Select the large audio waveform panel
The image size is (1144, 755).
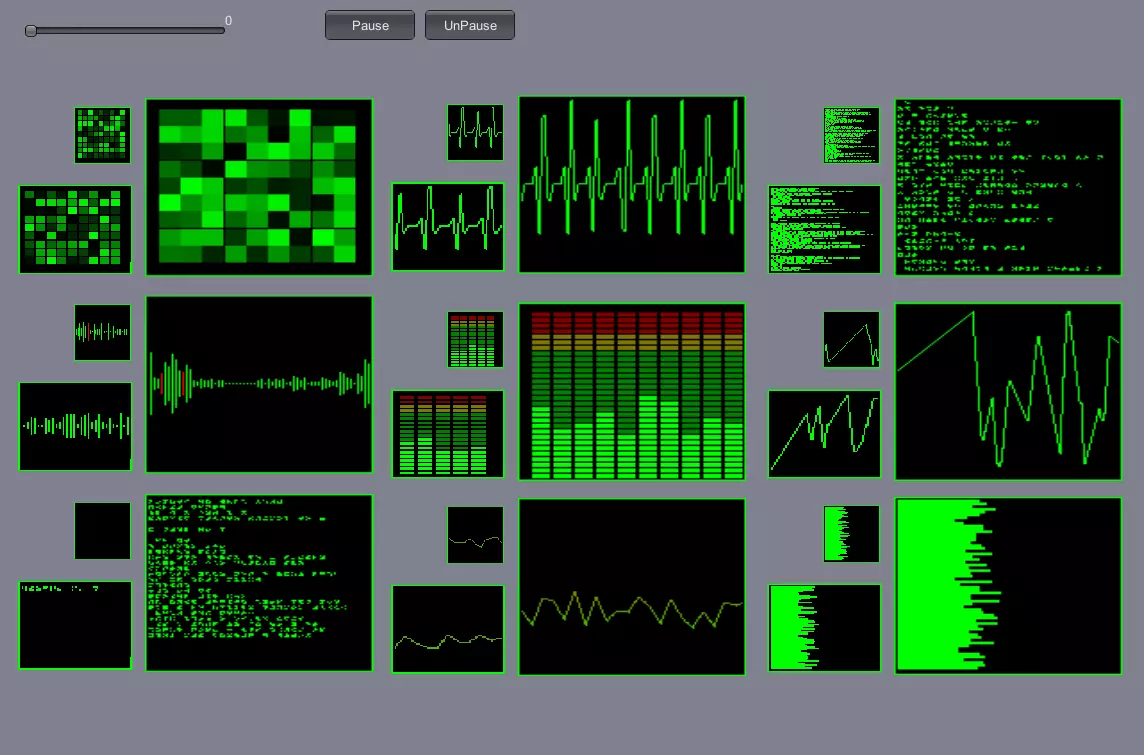click(259, 384)
